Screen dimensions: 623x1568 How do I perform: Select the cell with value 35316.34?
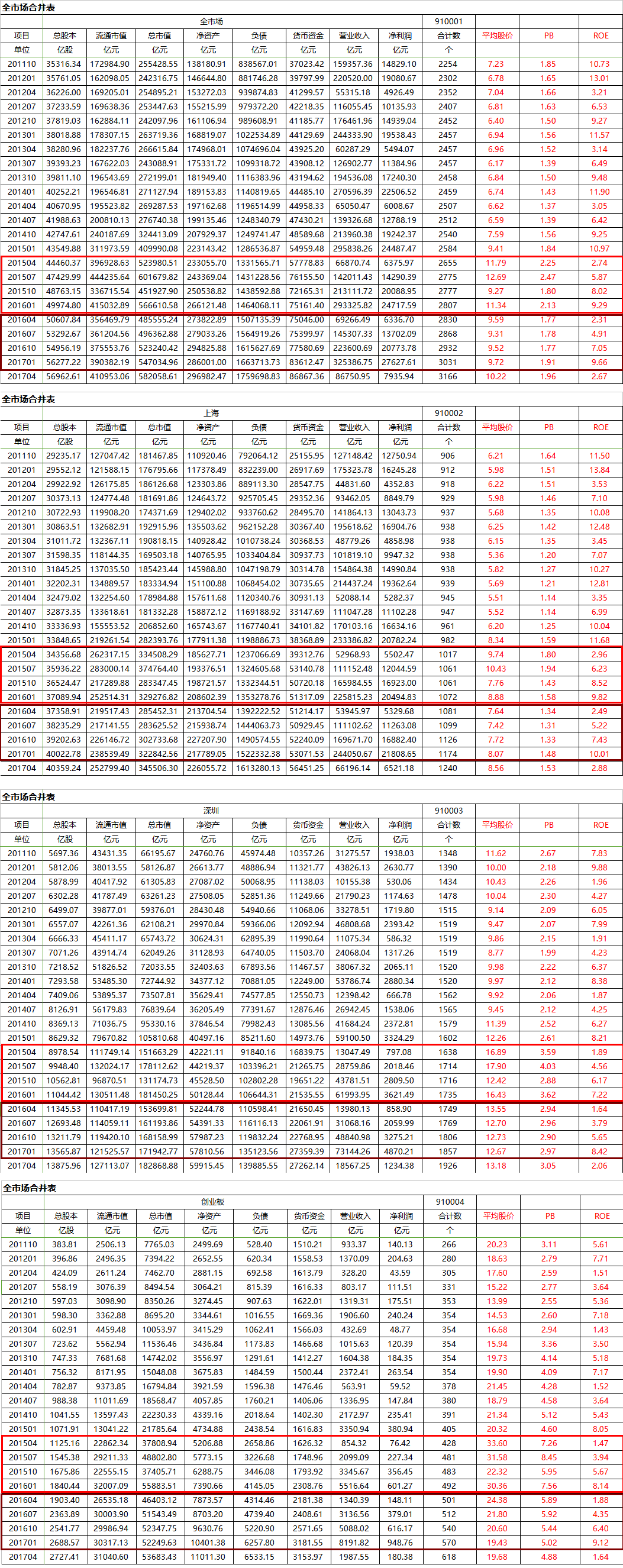64,64
